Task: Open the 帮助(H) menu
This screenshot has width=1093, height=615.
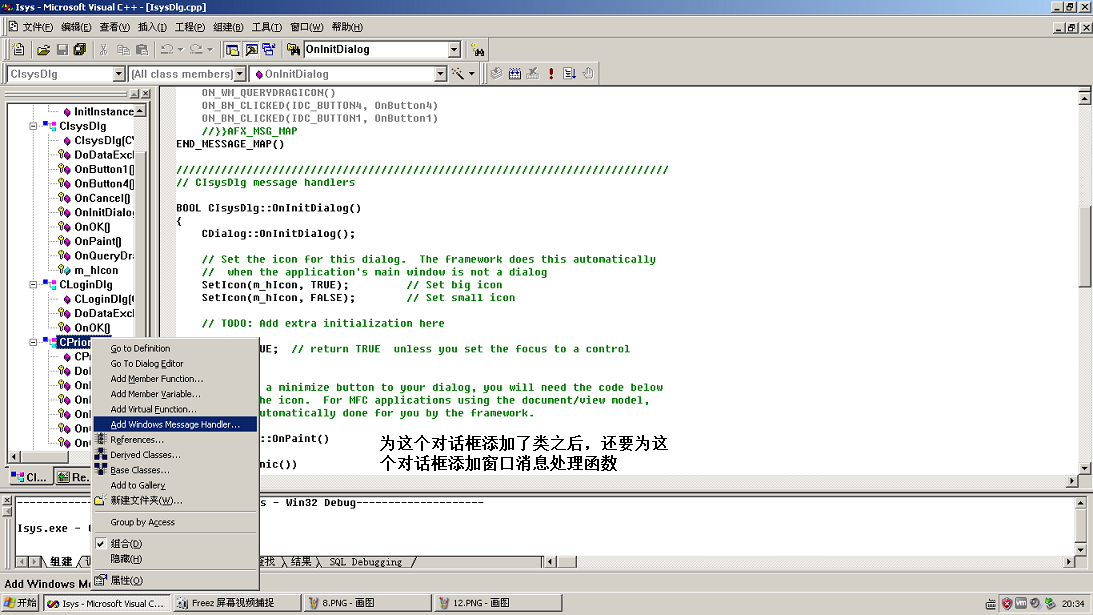Action: tap(346, 27)
